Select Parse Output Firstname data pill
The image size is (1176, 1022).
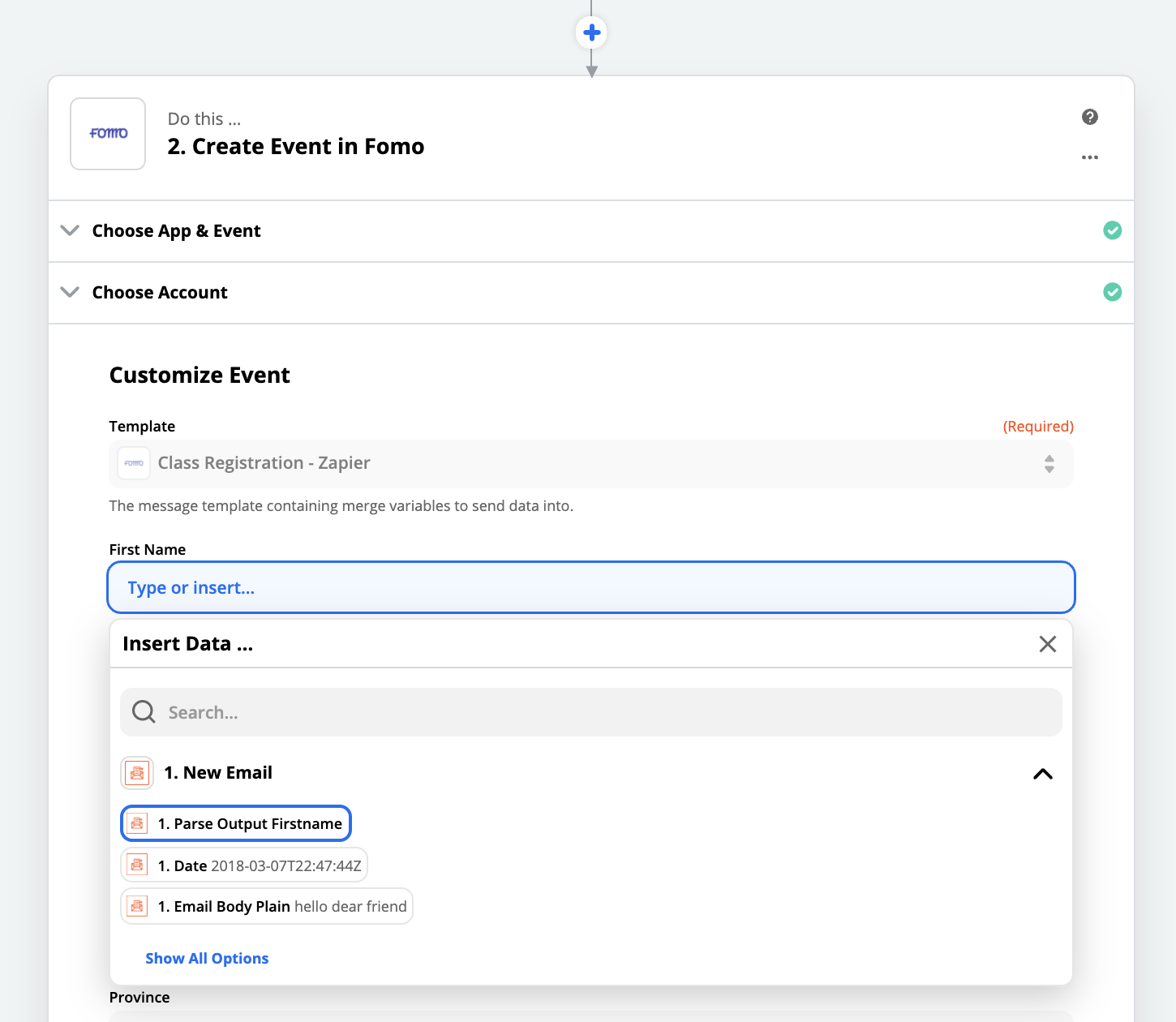point(236,823)
